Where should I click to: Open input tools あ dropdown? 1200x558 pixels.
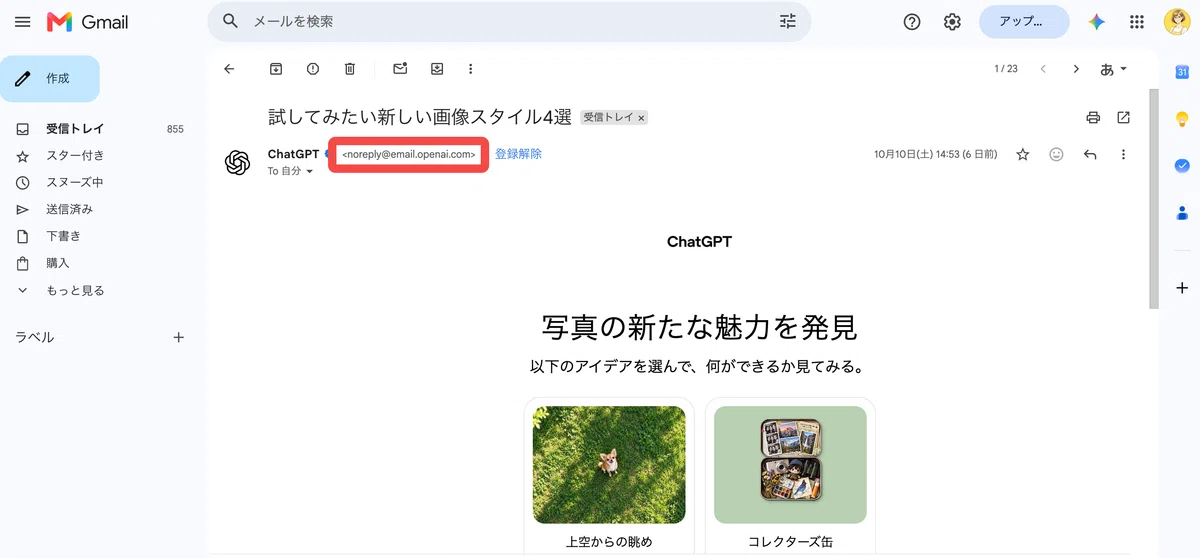(x=1113, y=69)
